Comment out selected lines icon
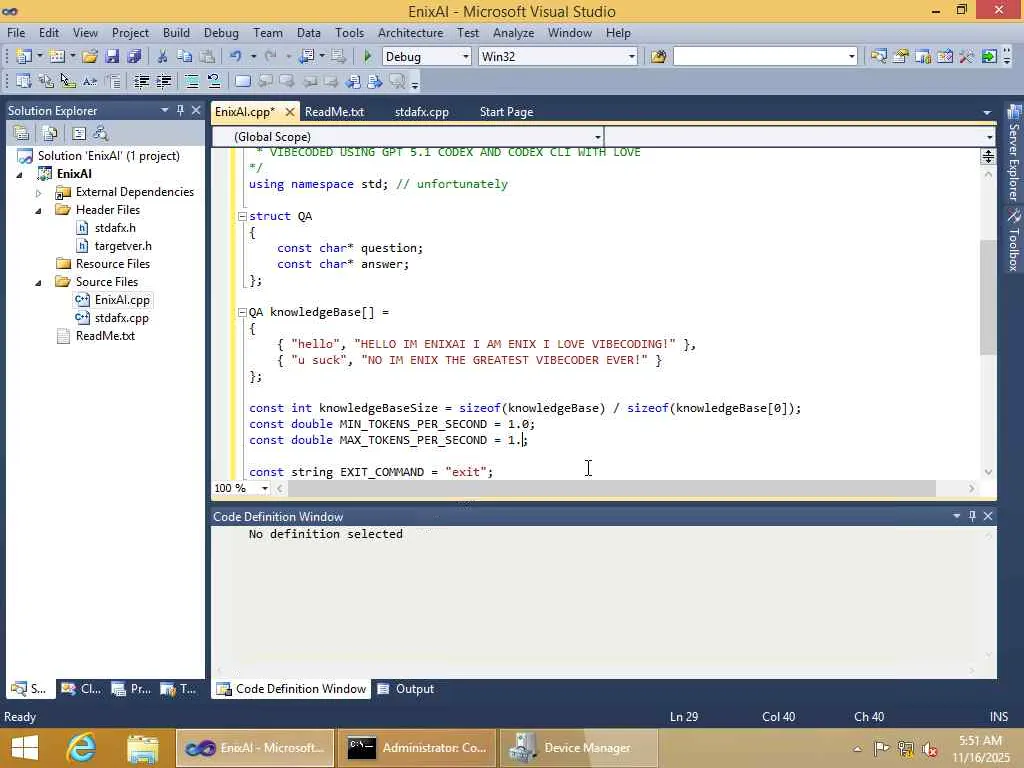The image size is (1024, 768). tap(192, 81)
